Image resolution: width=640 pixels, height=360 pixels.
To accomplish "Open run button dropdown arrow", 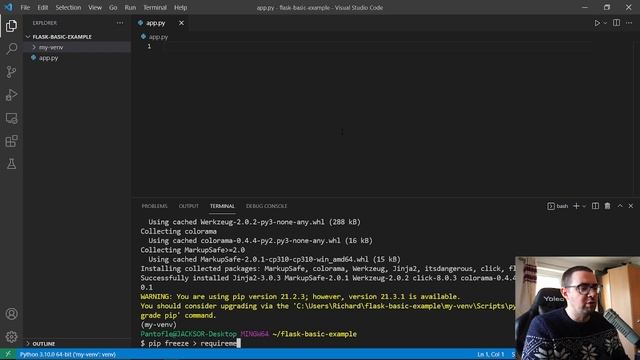I will [605, 23].
